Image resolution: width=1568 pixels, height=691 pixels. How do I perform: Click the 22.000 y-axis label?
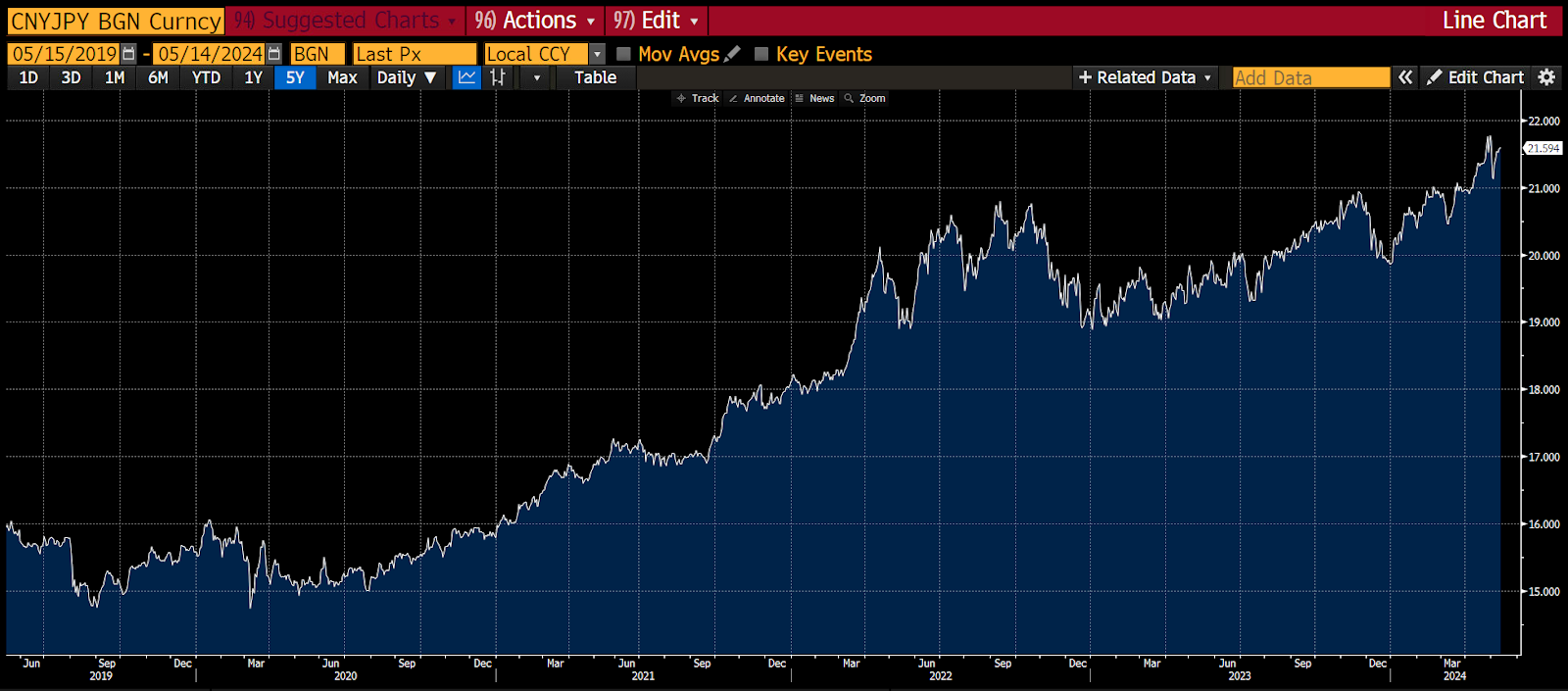1544,122
